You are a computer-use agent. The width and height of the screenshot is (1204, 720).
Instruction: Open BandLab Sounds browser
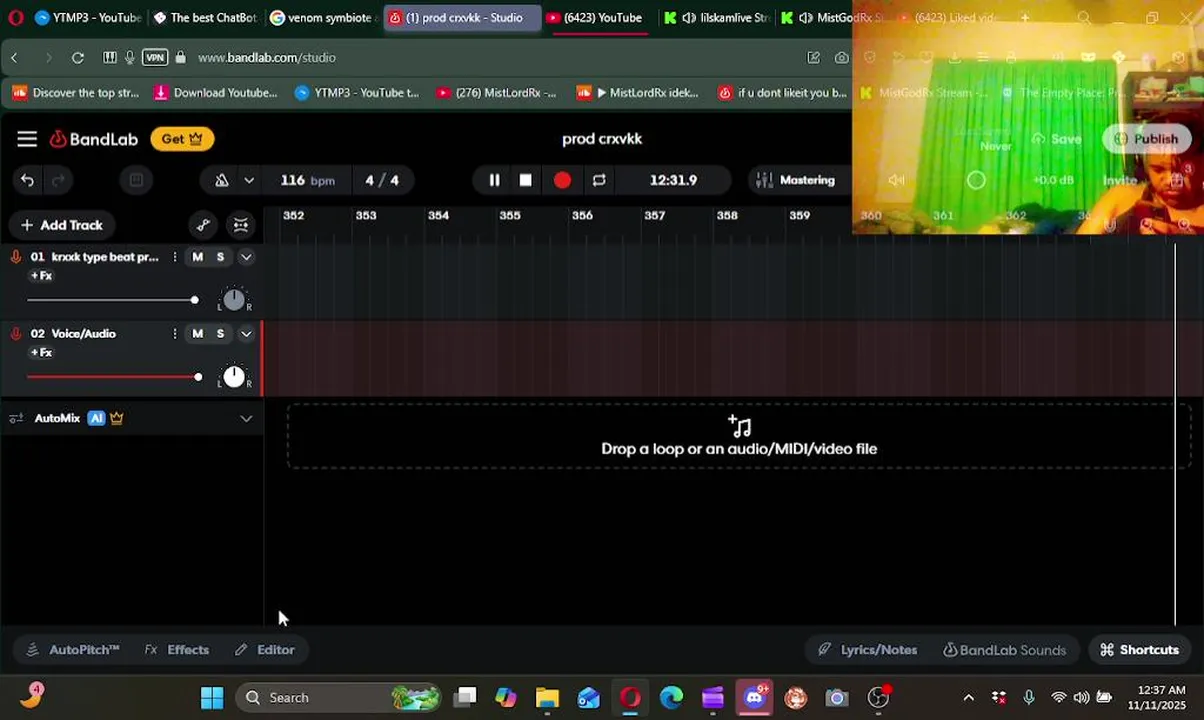coord(1004,650)
